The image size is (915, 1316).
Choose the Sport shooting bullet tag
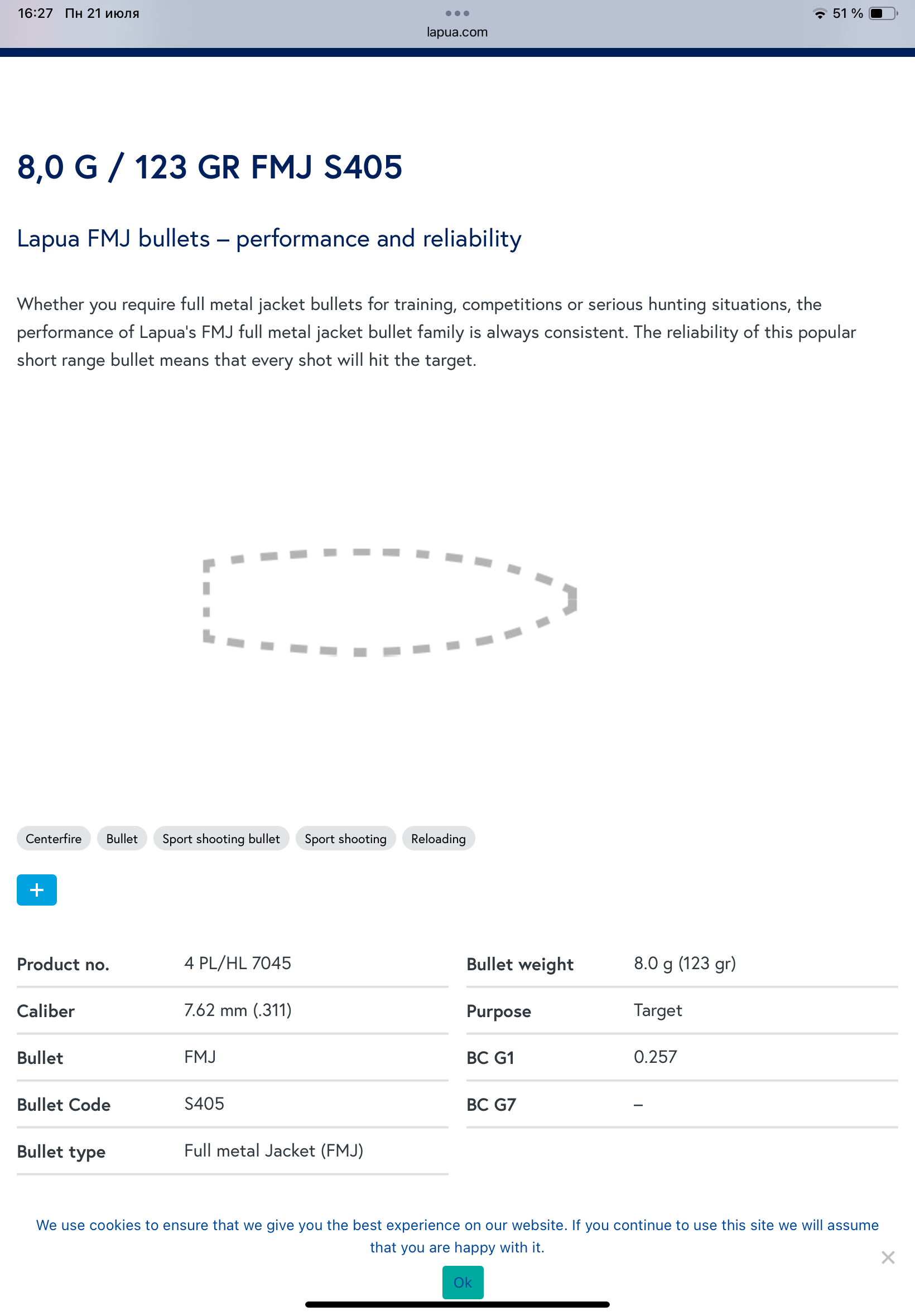(221, 839)
